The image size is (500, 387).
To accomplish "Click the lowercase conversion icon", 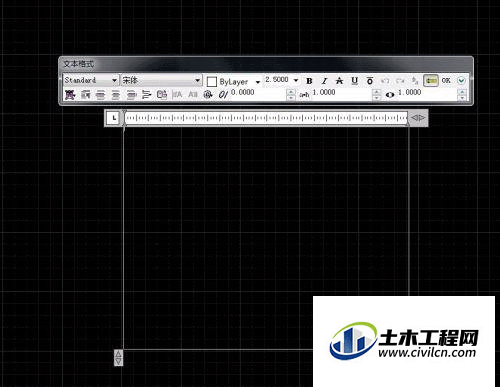I will [193, 95].
